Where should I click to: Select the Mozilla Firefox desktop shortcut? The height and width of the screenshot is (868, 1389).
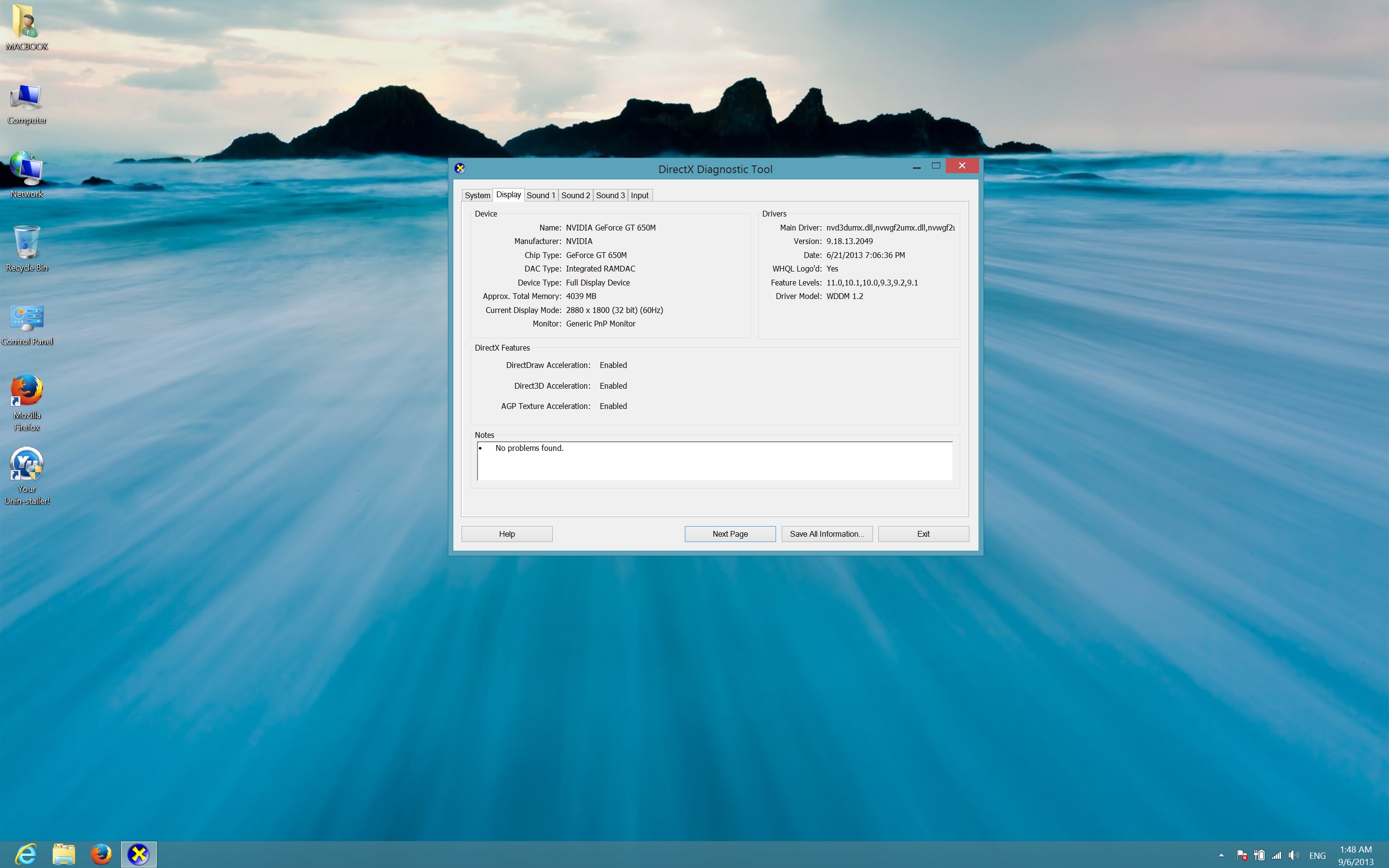[x=27, y=403]
